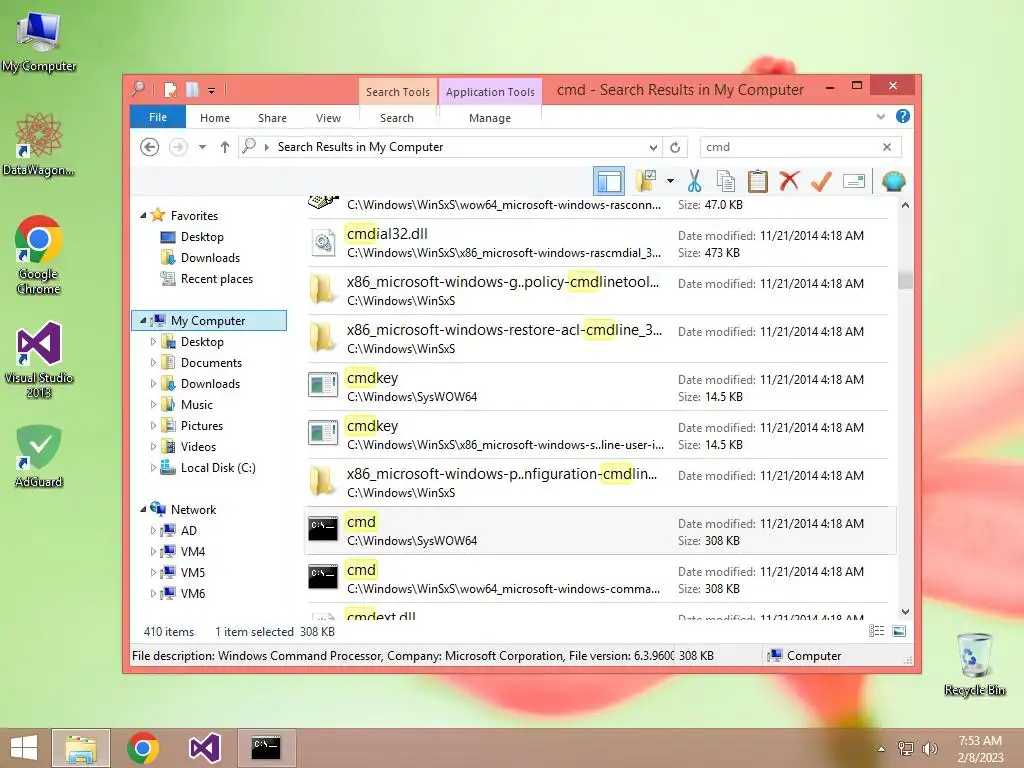1024x768 pixels.
Task: Open Command Prompt from the taskbar
Action: click(x=266, y=748)
